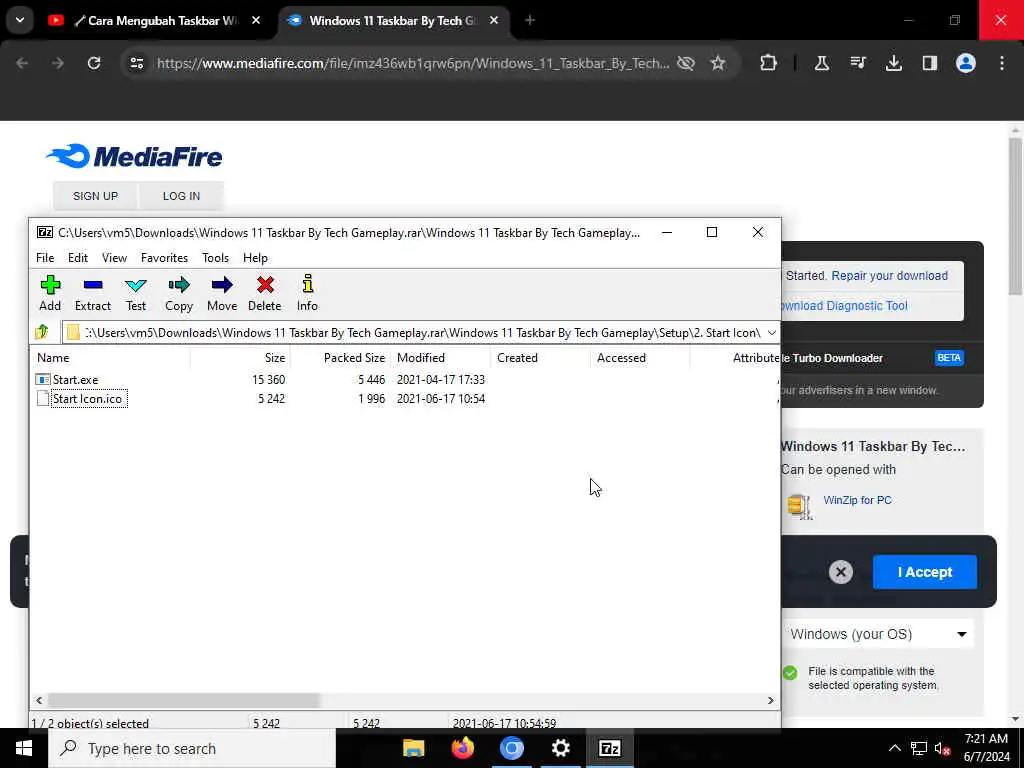Click the red Delete icon
The width and height of the screenshot is (1024, 768).
coord(264,293)
